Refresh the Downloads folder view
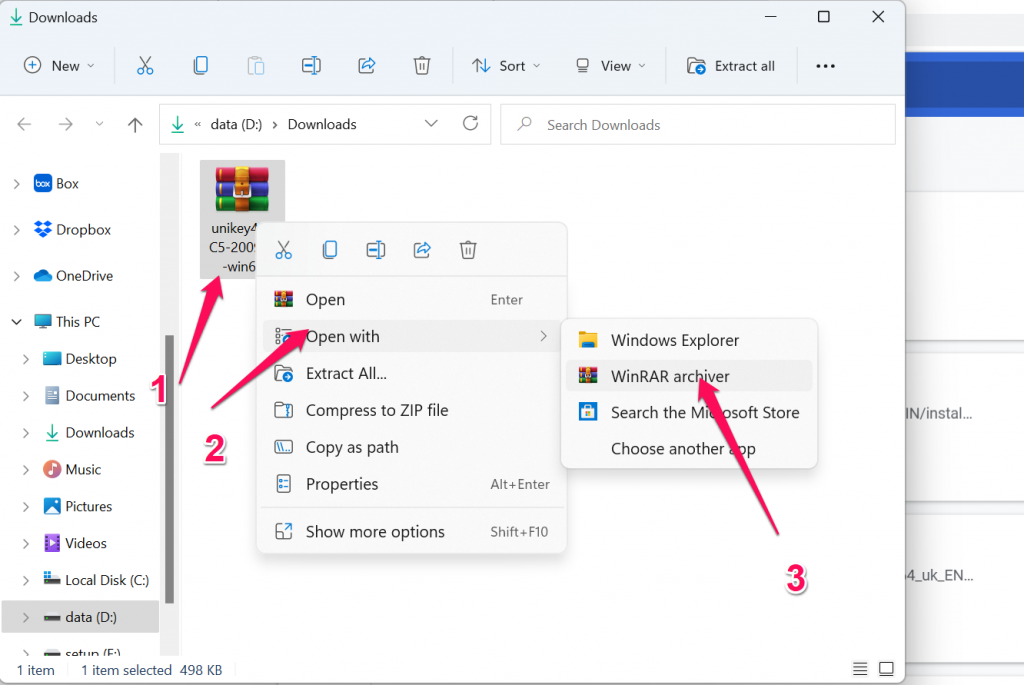Viewport: 1024px width, 685px height. pyautogui.click(x=470, y=124)
